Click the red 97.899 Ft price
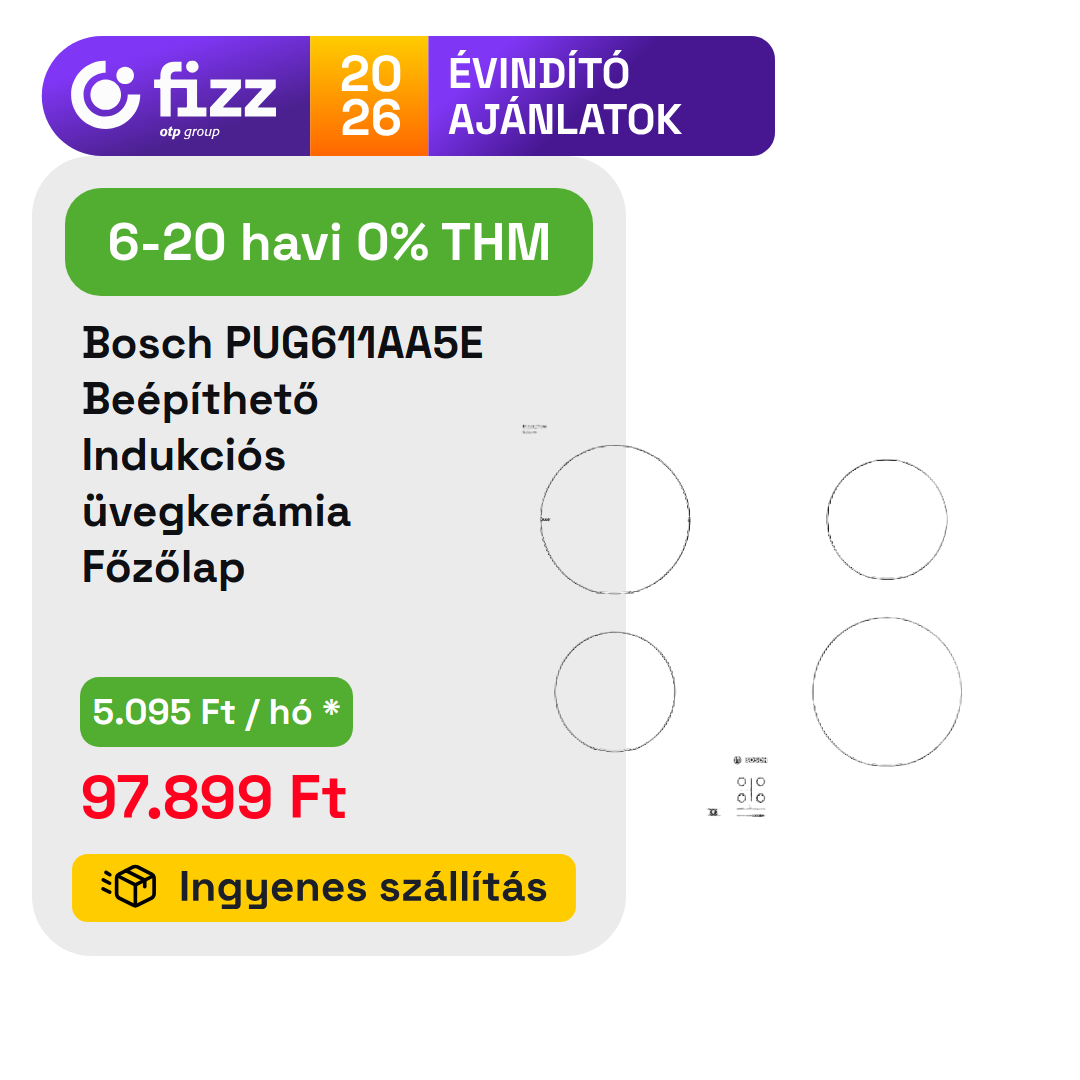Viewport: 1080px width, 1080px height. [x=214, y=798]
